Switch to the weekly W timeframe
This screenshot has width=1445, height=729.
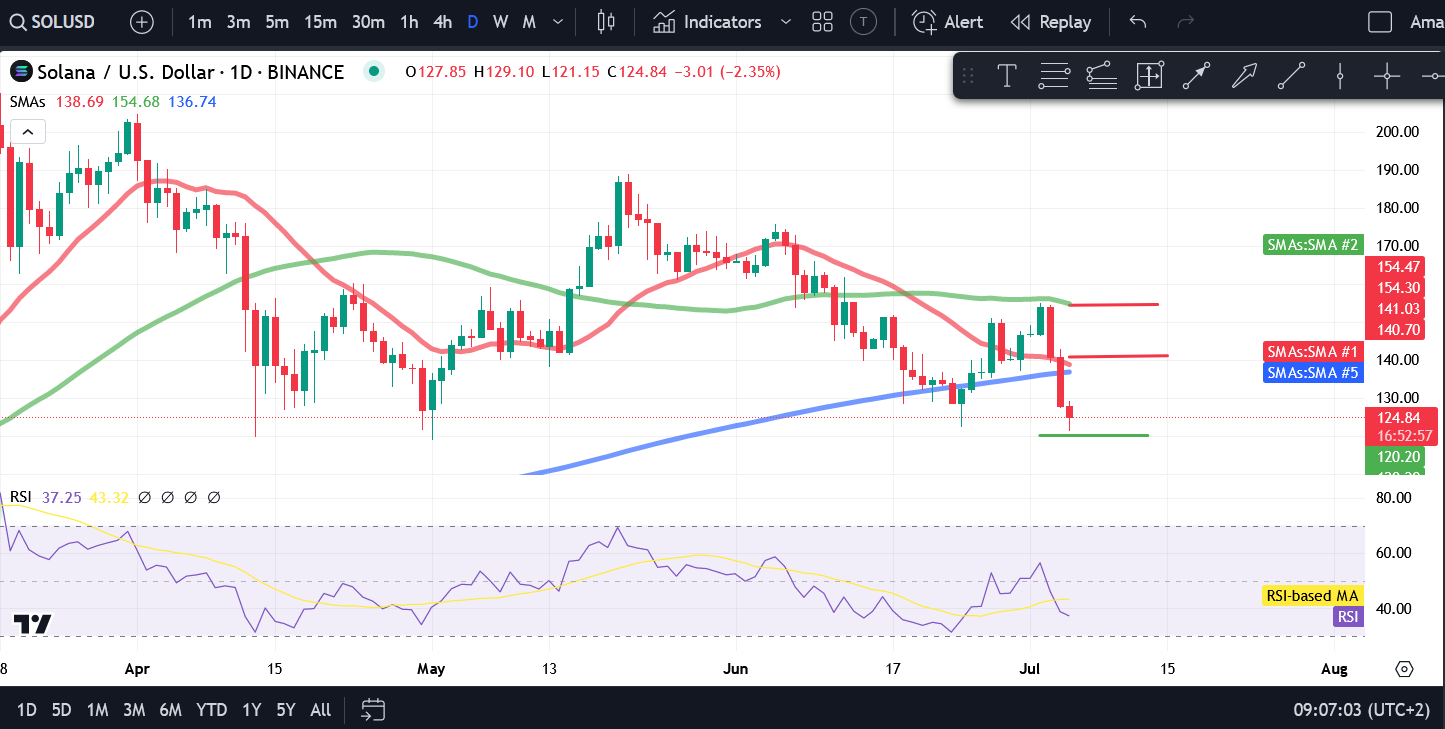click(500, 22)
